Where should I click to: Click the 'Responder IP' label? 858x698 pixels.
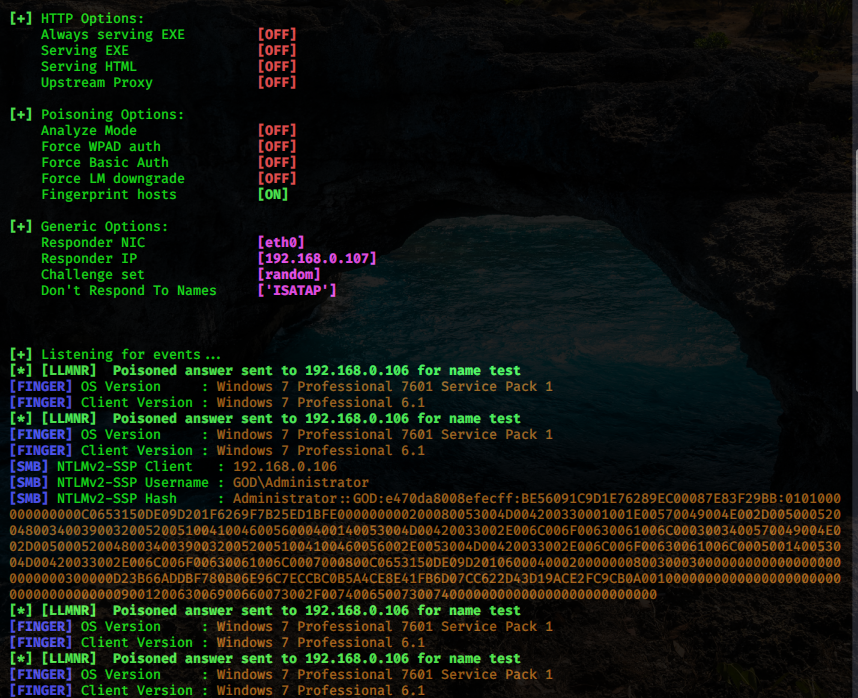(x=89, y=258)
